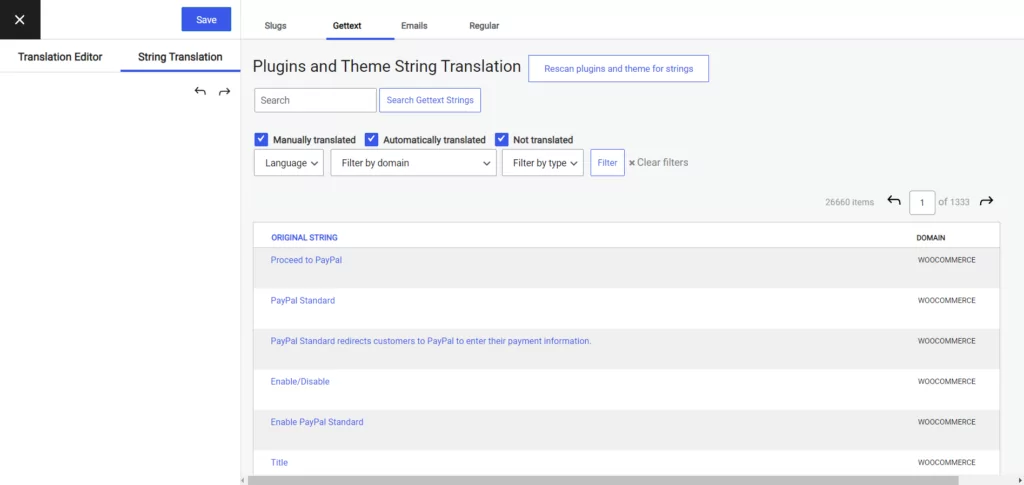The height and width of the screenshot is (485, 1024).
Task: Click the Search Gettext Strings button
Action: click(x=430, y=100)
